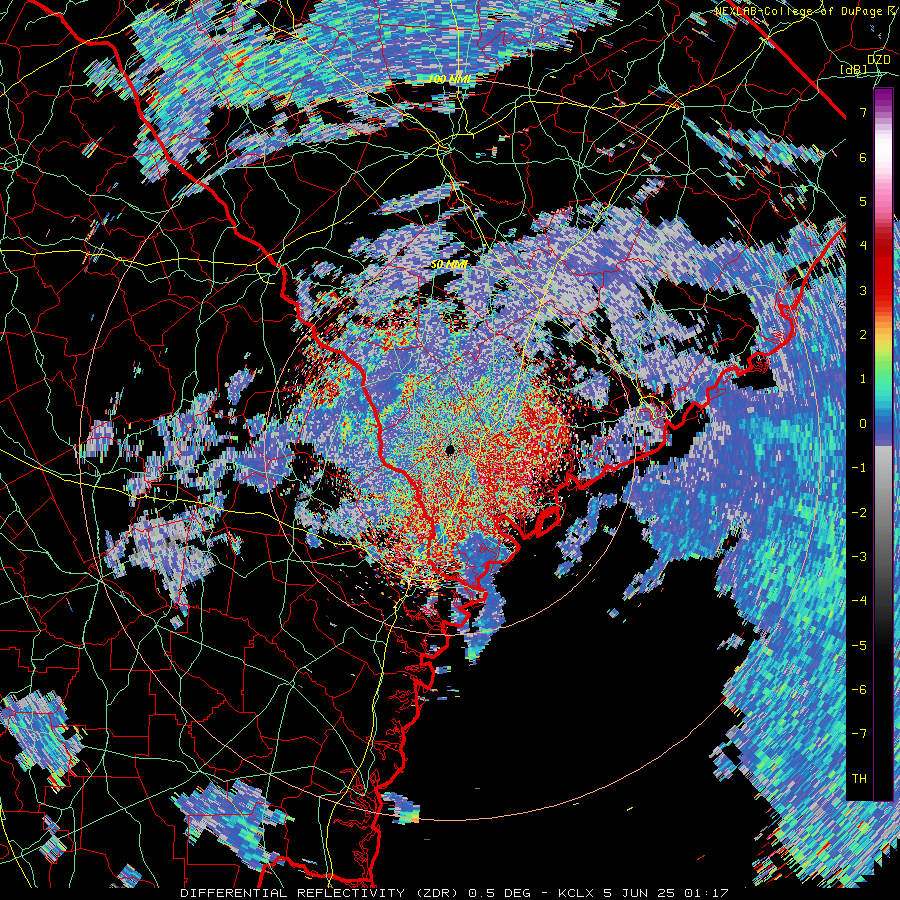Click the scale value "1"
The width and height of the screenshot is (900, 900).
tap(863, 379)
